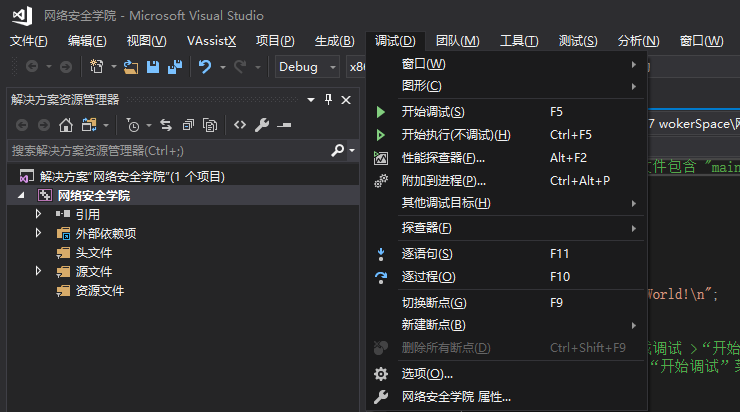
Task: Open the 团队(M) menu
Action: [458, 41]
